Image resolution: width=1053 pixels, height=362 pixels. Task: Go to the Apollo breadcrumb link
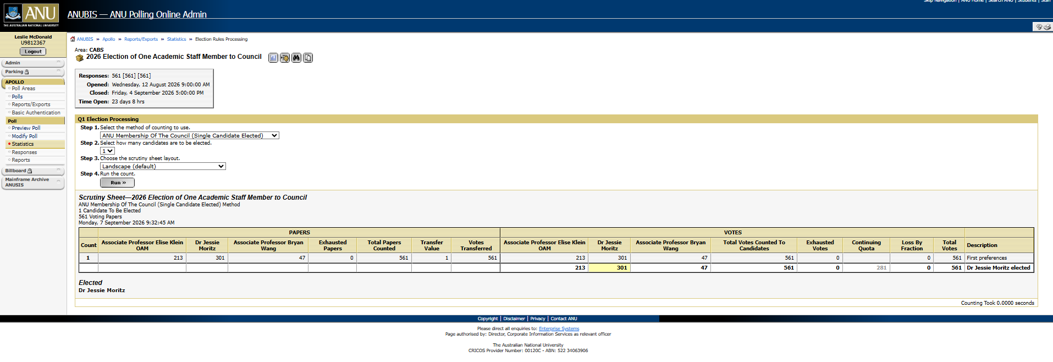pos(109,40)
